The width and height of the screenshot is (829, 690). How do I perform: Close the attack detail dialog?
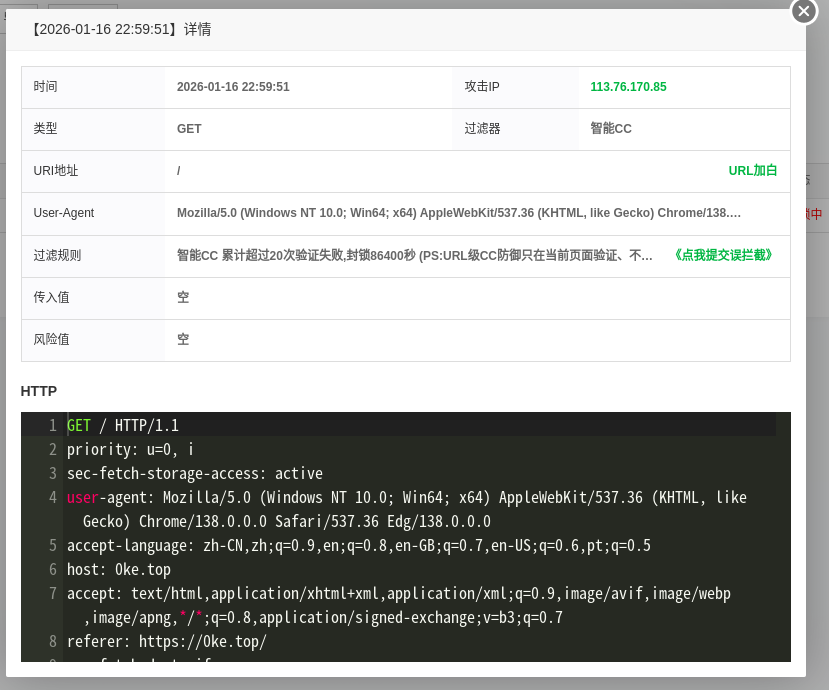(x=803, y=12)
